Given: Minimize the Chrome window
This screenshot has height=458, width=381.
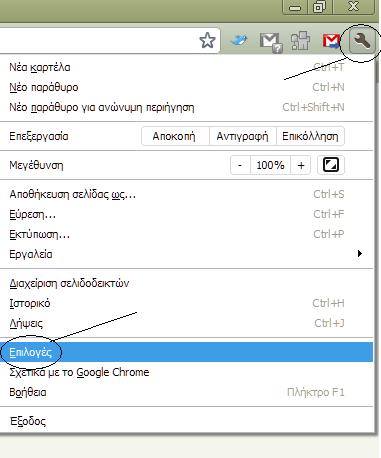Looking at the screenshot, I should [x=295, y=7].
